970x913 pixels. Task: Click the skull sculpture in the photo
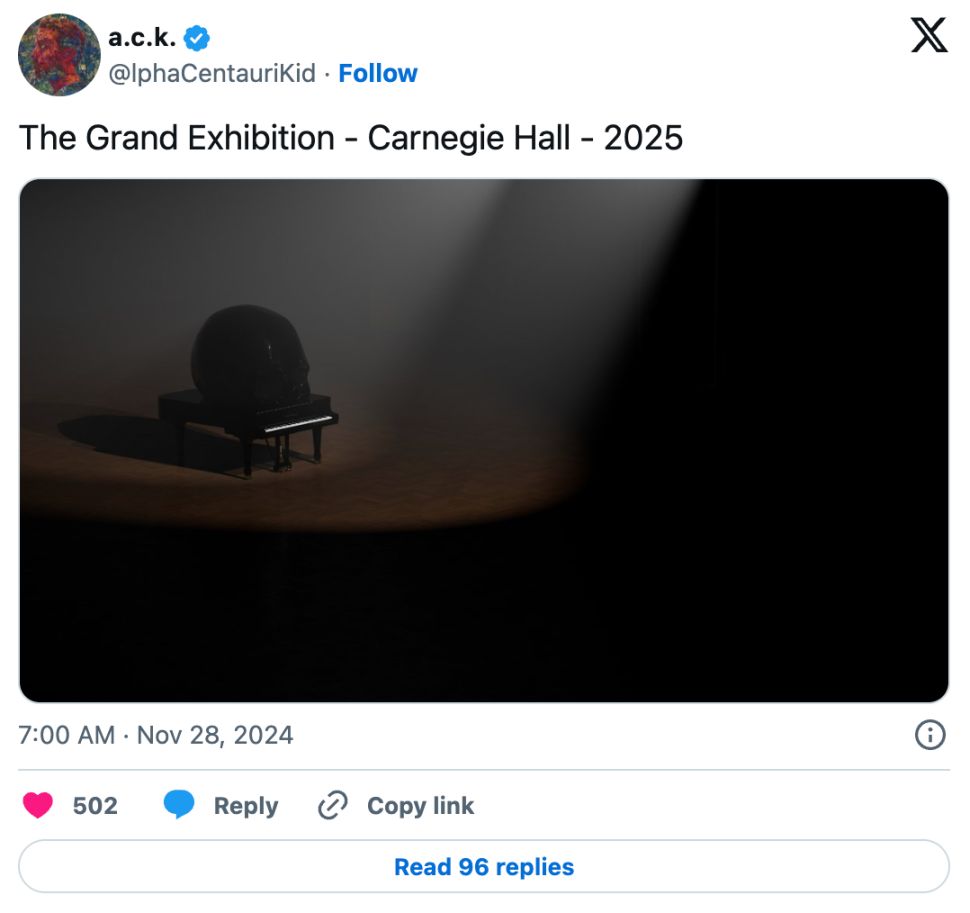point(248,353)
